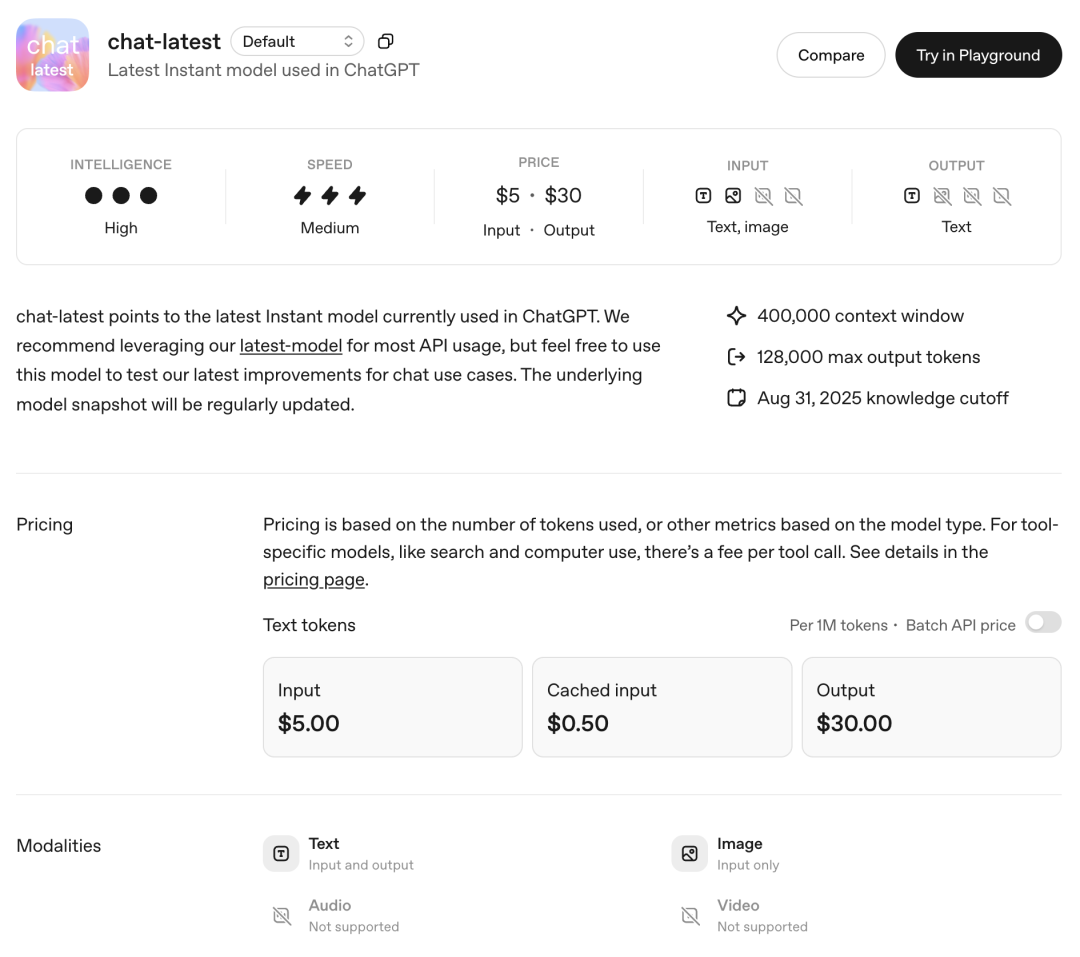This screenshot has width=1080, height=957.
Task: Click the knowledge cutoff calendar icon
Action: pos(736,398)
